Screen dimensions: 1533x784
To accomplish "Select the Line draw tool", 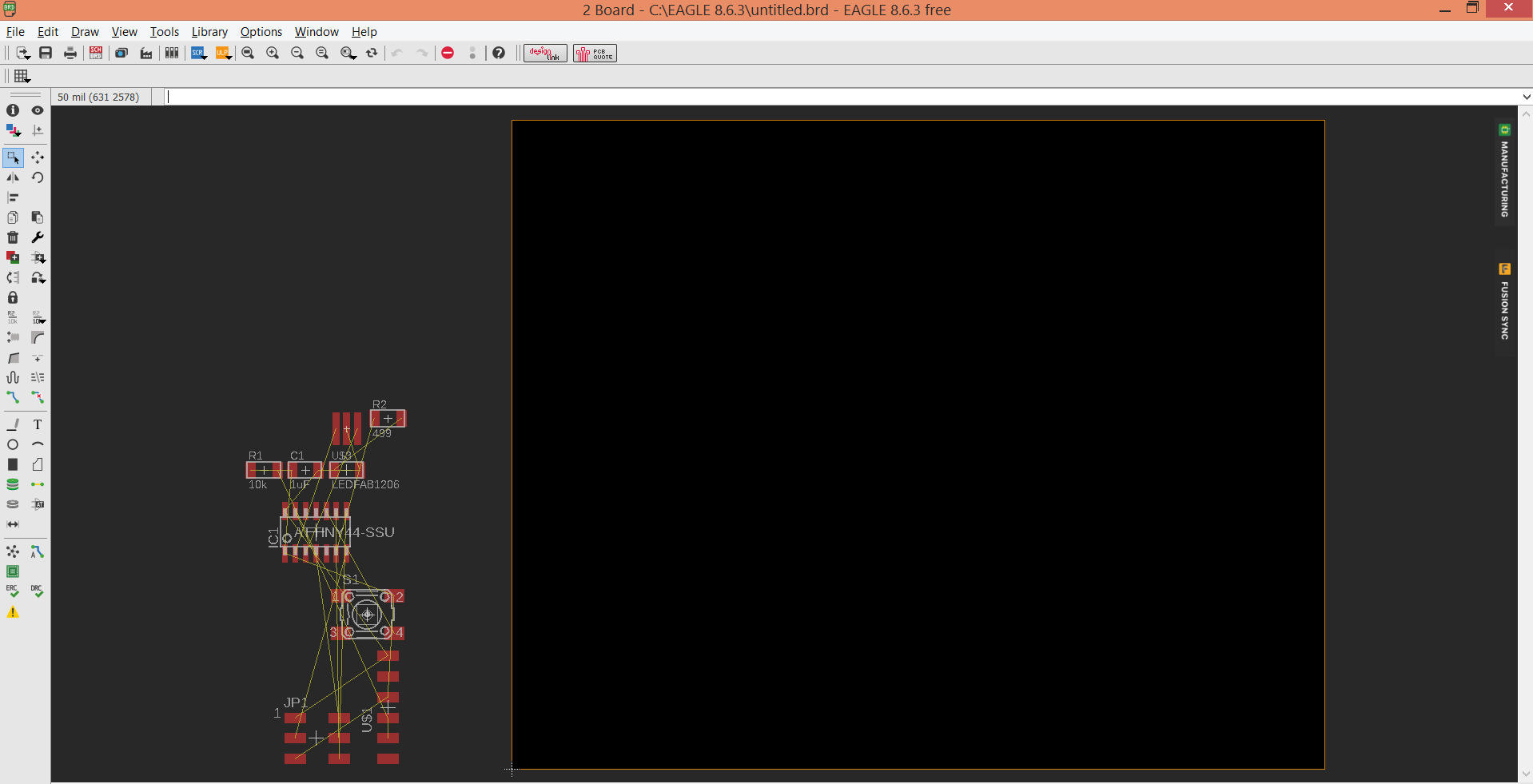I will (x=13, y=424).
